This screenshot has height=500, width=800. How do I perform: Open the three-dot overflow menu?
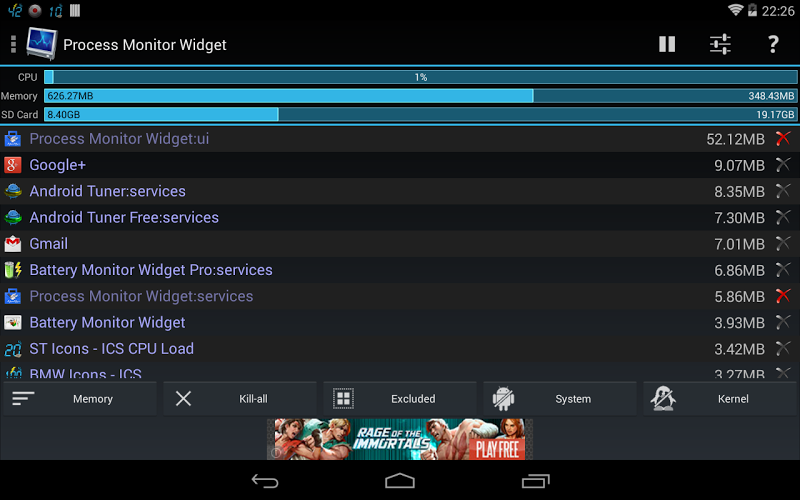[x=13, y=44]
